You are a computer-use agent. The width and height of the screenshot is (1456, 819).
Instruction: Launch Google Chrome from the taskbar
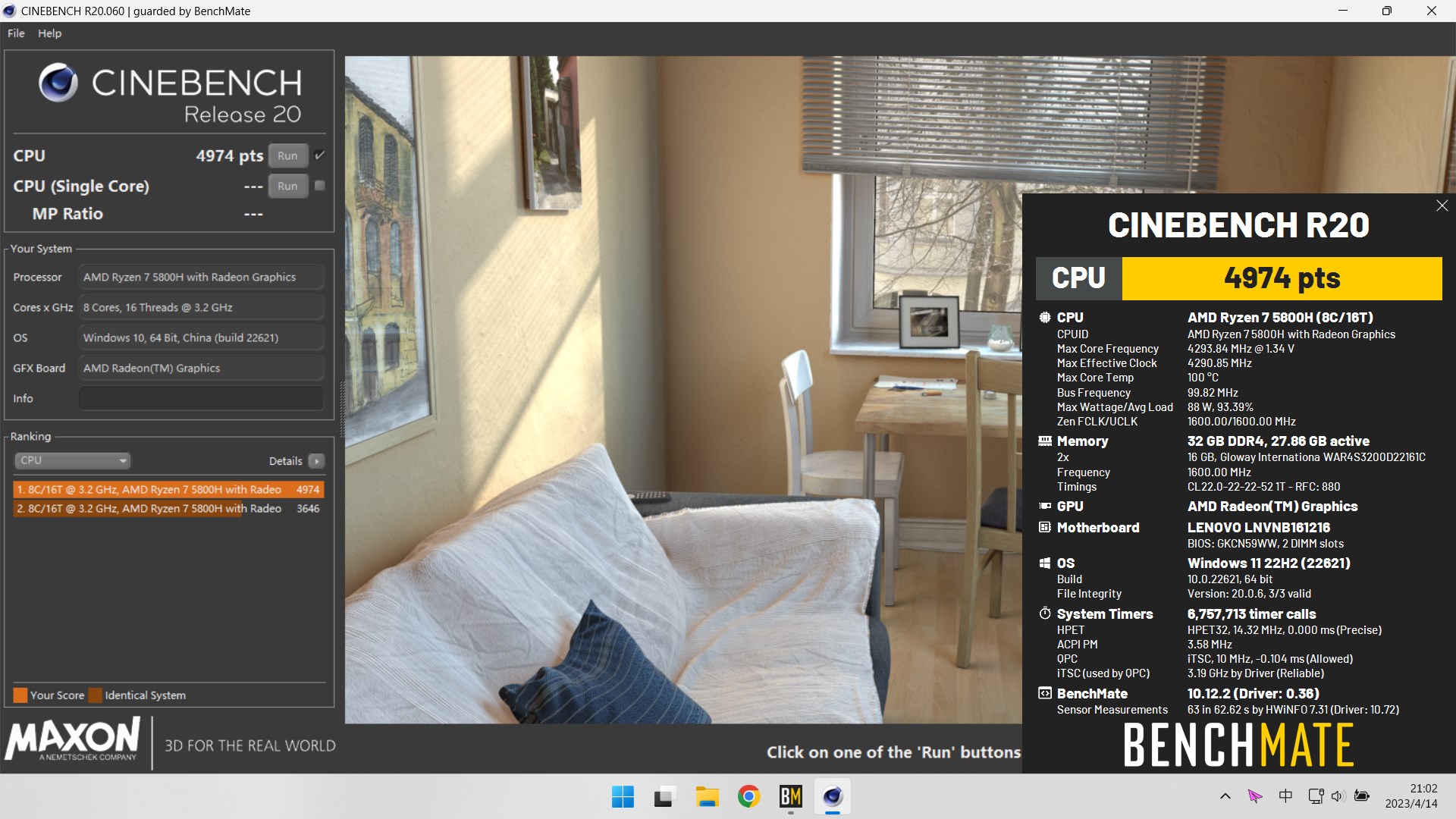pos(748,796)
